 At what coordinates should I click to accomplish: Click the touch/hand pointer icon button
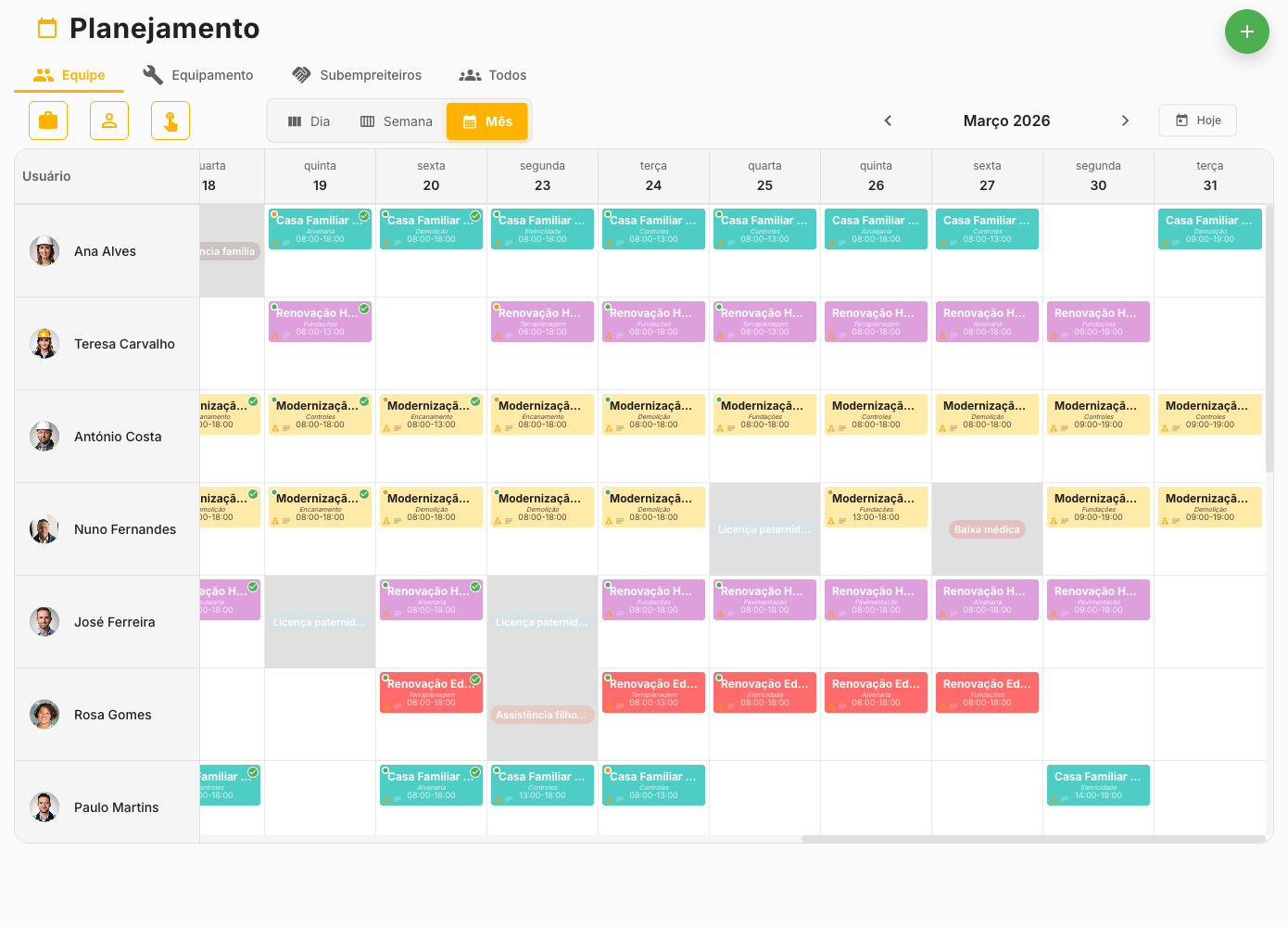coord(170,121)
